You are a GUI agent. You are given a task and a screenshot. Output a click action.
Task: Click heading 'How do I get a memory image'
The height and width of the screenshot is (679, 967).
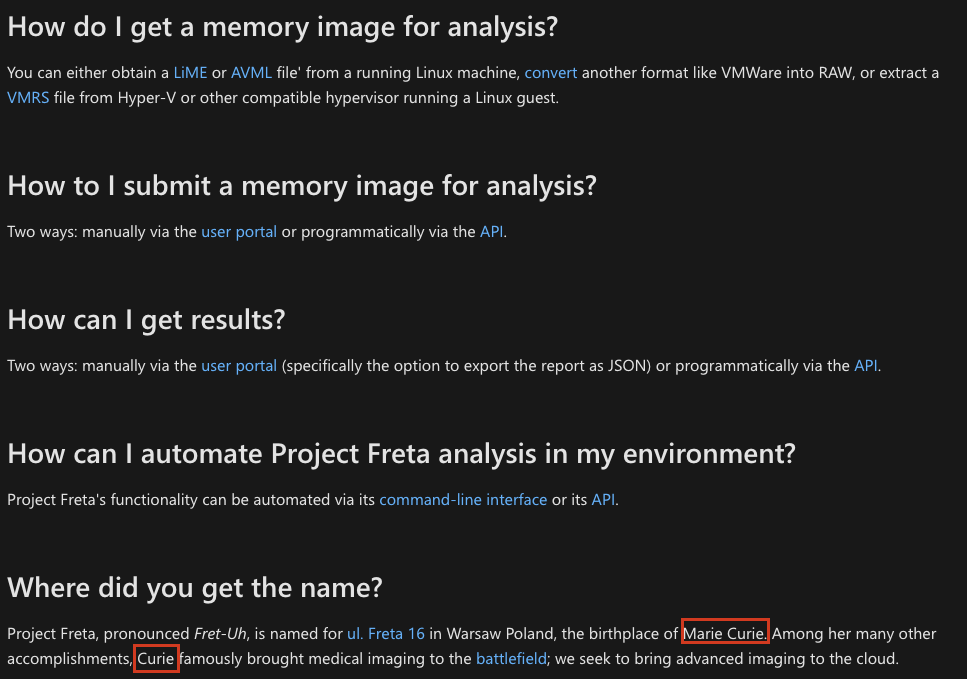282,27
